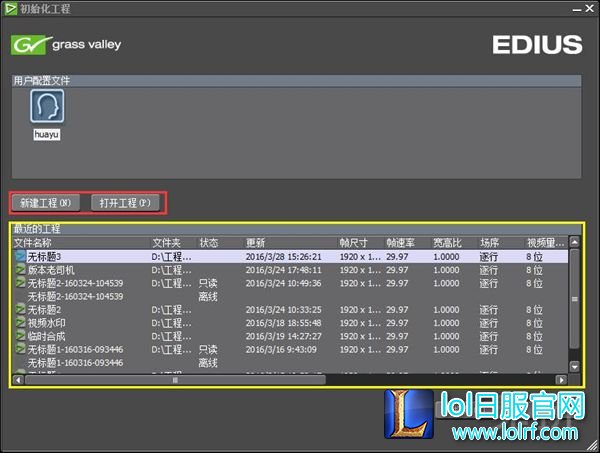The image size is (600, 453).
Task: Click update time 2016/3/24 17:48:11
Action: coord(284,270)
